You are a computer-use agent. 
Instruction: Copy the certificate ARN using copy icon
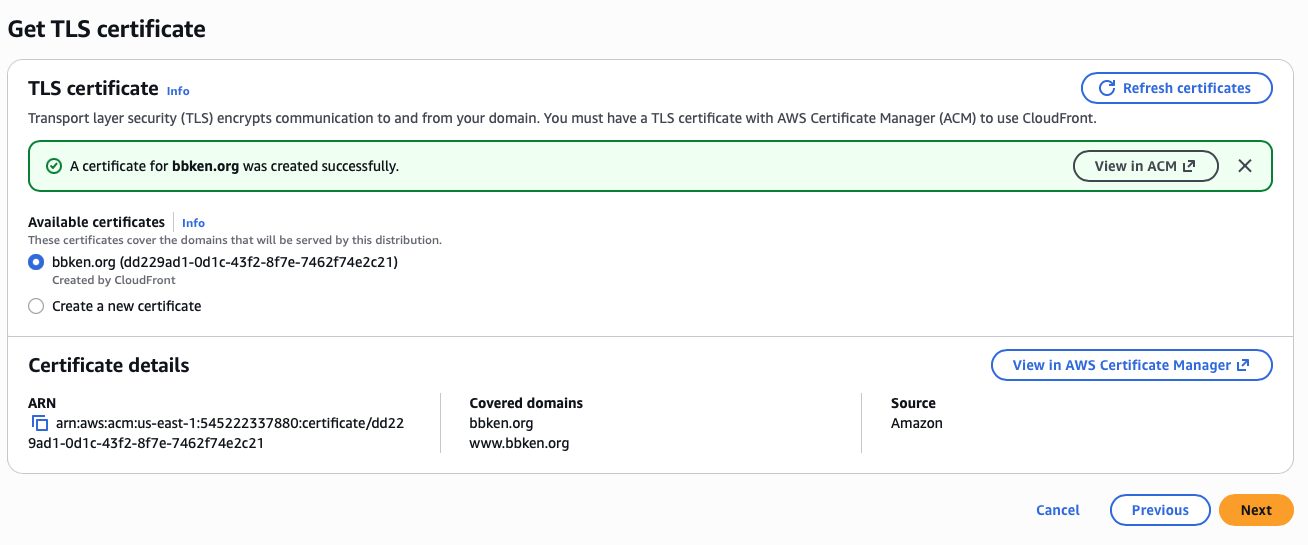pyautogui.click(x=40, y=423)
